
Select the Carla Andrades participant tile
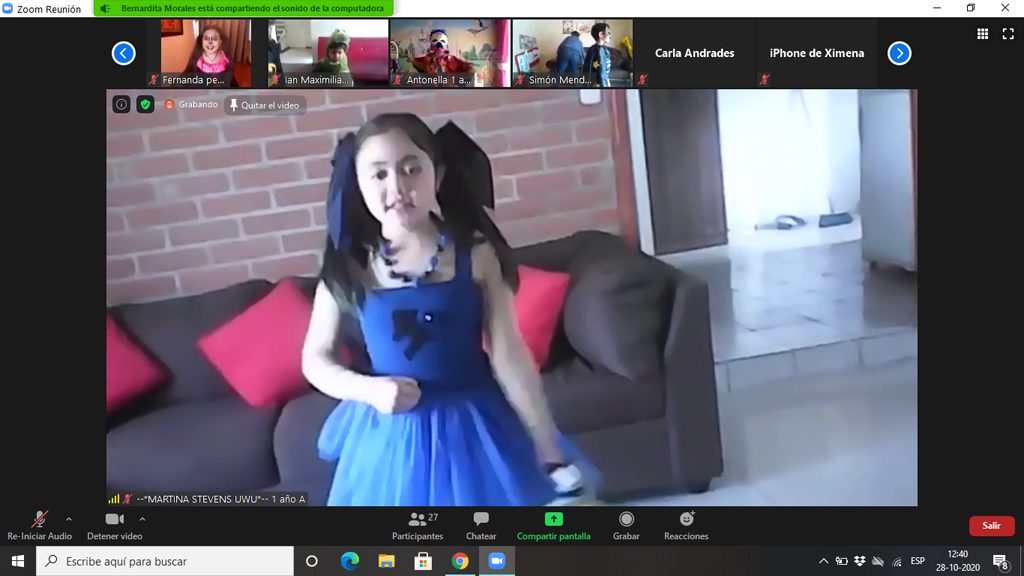[694, 53]
